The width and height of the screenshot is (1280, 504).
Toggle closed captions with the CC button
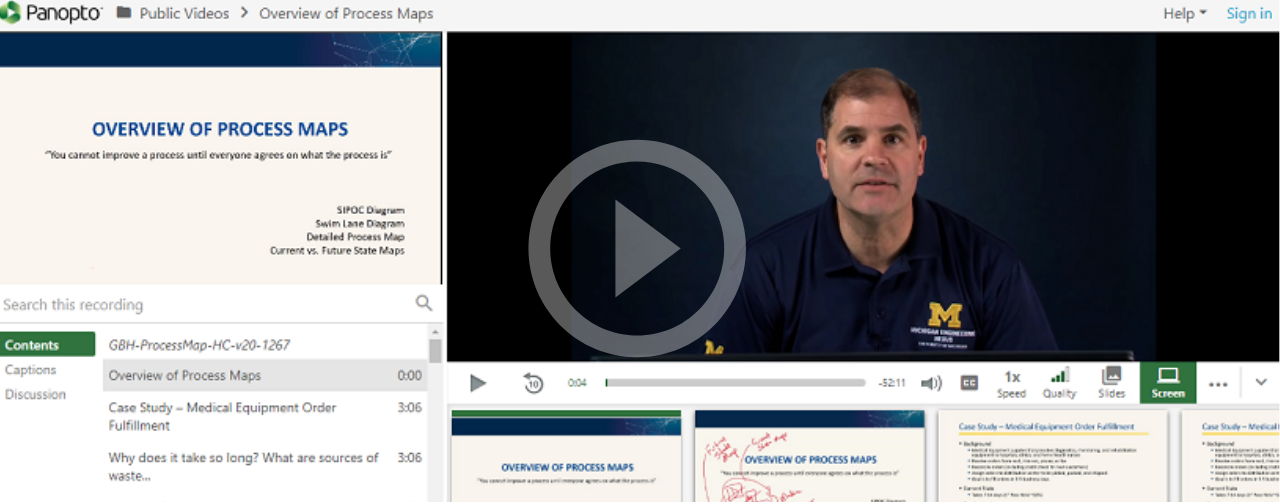(x=969, y=382)
